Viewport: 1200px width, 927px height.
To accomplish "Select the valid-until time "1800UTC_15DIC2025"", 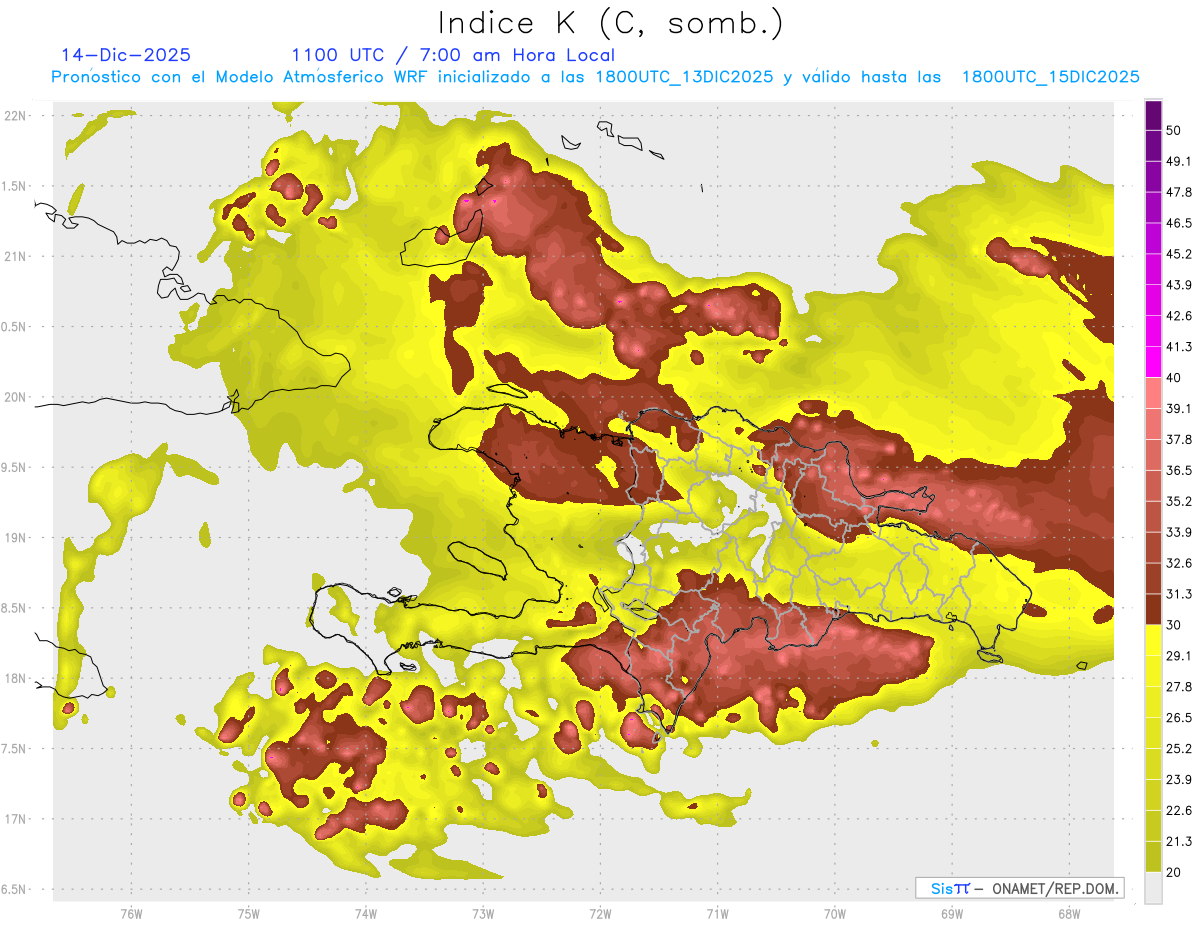I will (x=1050, y=77).
